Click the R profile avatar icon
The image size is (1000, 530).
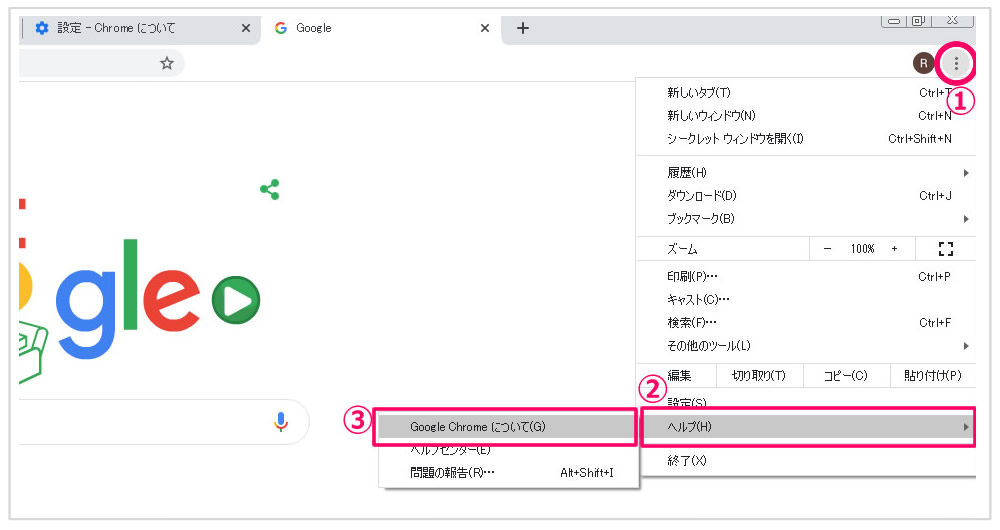point(923,63)
